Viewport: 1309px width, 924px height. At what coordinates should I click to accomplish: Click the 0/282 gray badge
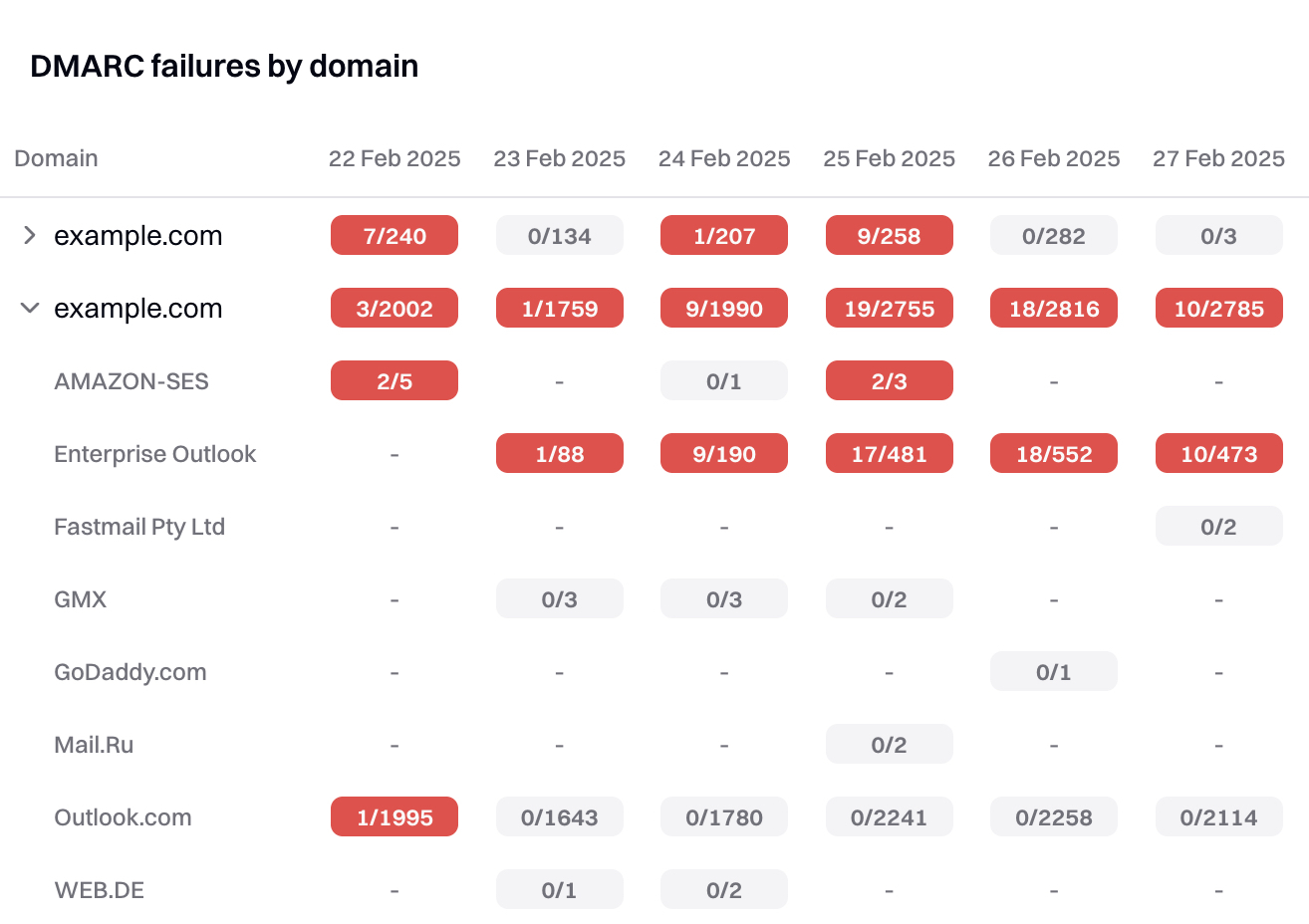click(x=1054, y=235)
